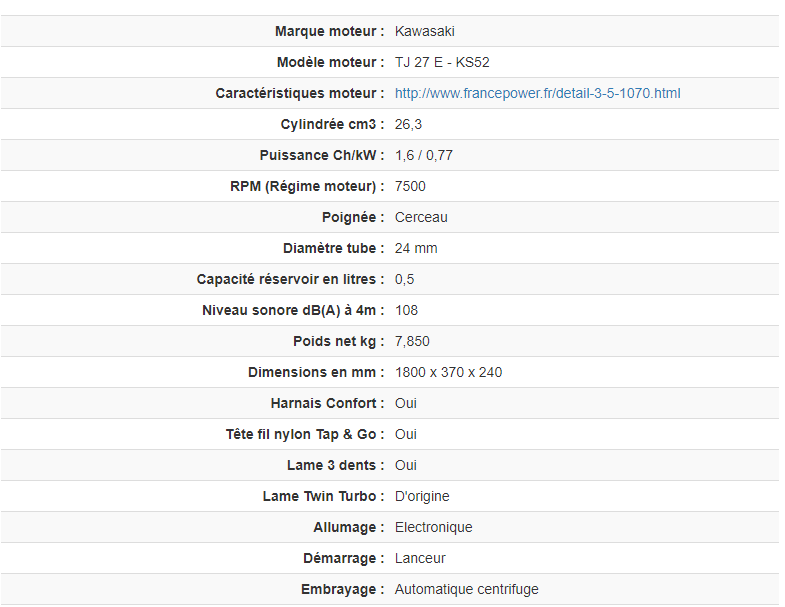Viewport: 785px width, 607px height.
Task: Select the Kawasaki brand value
Action: pyautogui.click(x=424, y=31)
